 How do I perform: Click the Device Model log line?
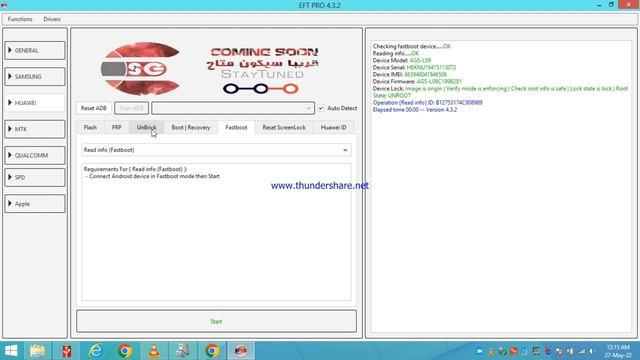(402, 60)
